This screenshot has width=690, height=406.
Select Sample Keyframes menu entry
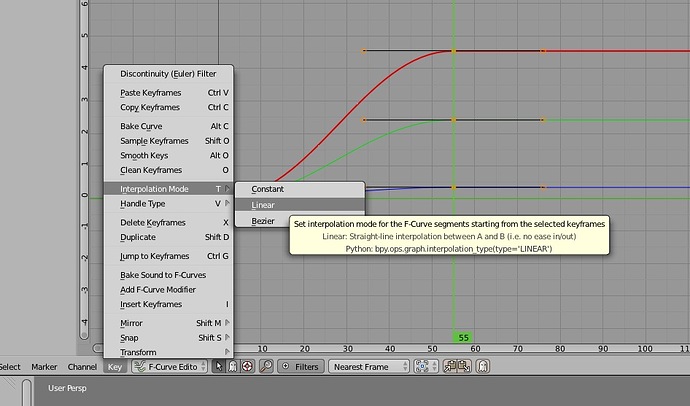pyautogui.click(x=168, y=141)
